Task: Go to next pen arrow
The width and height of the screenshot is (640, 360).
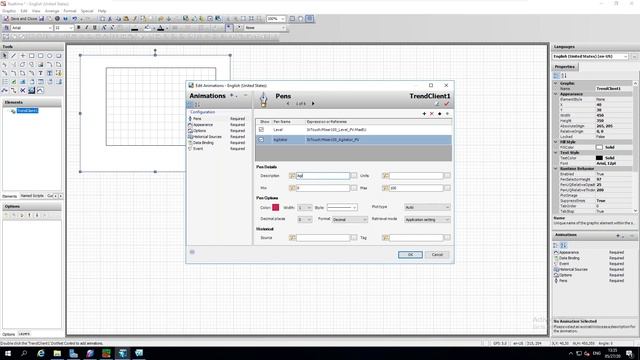Action: pos(313,104)
